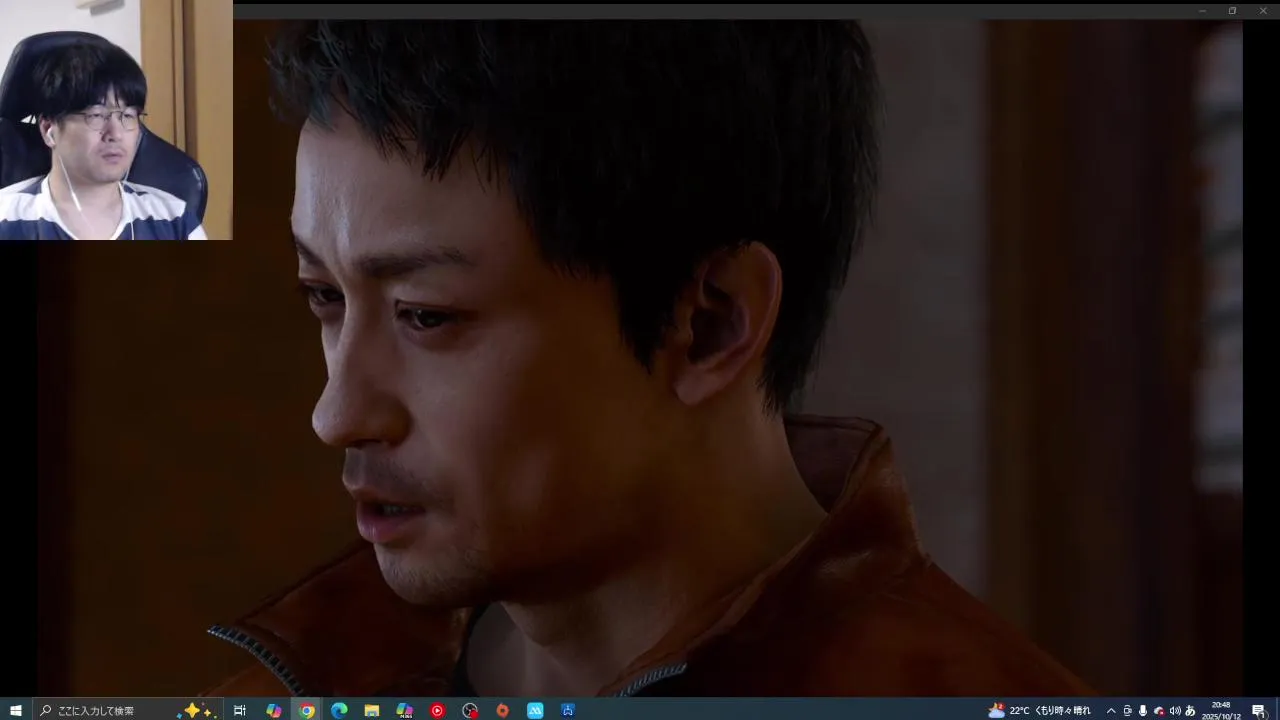Click the Meet Now camera tray icon
The image size is (1280, 720).
tap(1127, 710)
